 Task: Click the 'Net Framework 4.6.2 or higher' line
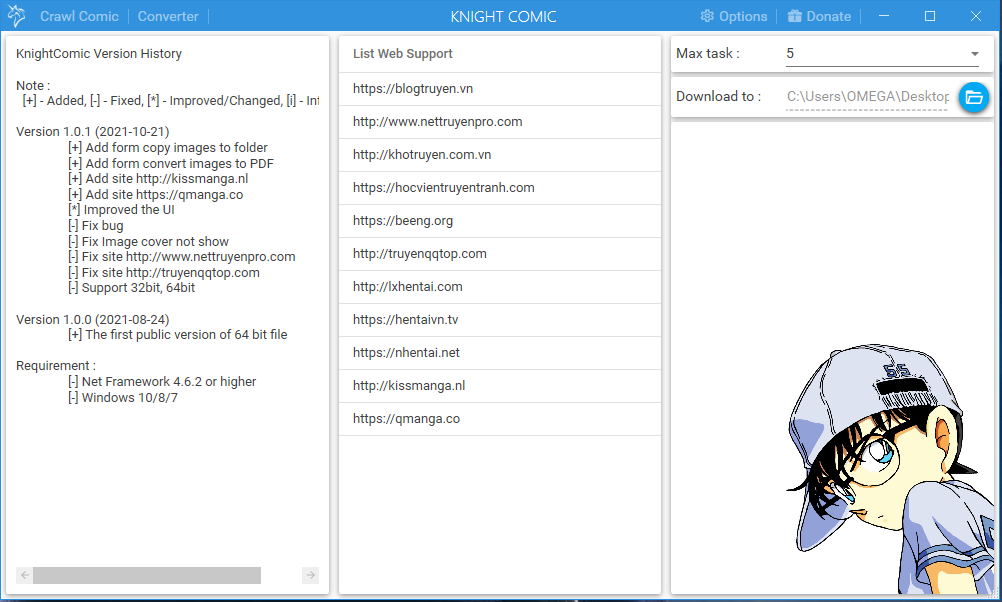[x=162, y=382]
